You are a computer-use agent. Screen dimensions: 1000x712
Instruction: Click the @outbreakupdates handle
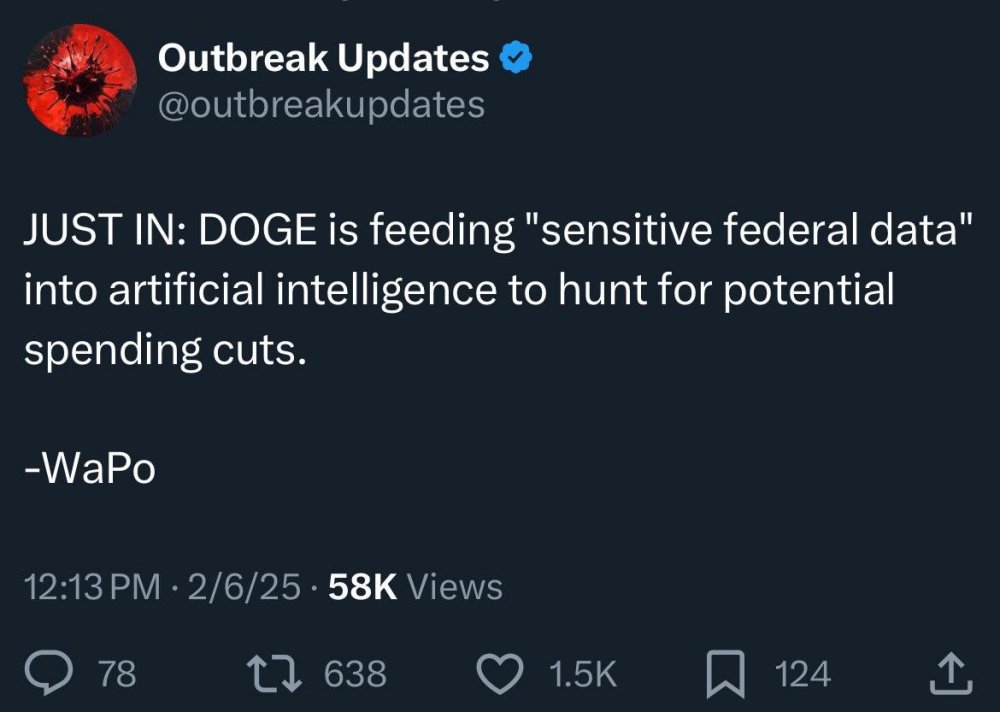[320, 102]
